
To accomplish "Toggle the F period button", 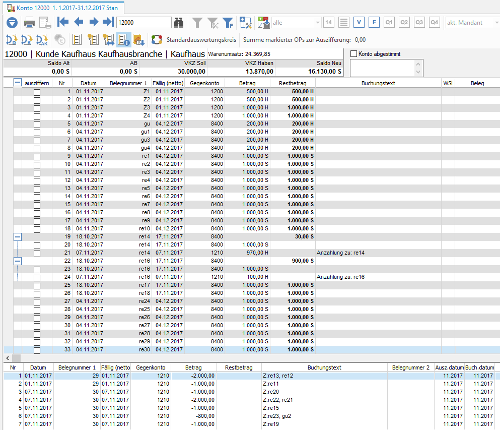I will pos(374,22).
